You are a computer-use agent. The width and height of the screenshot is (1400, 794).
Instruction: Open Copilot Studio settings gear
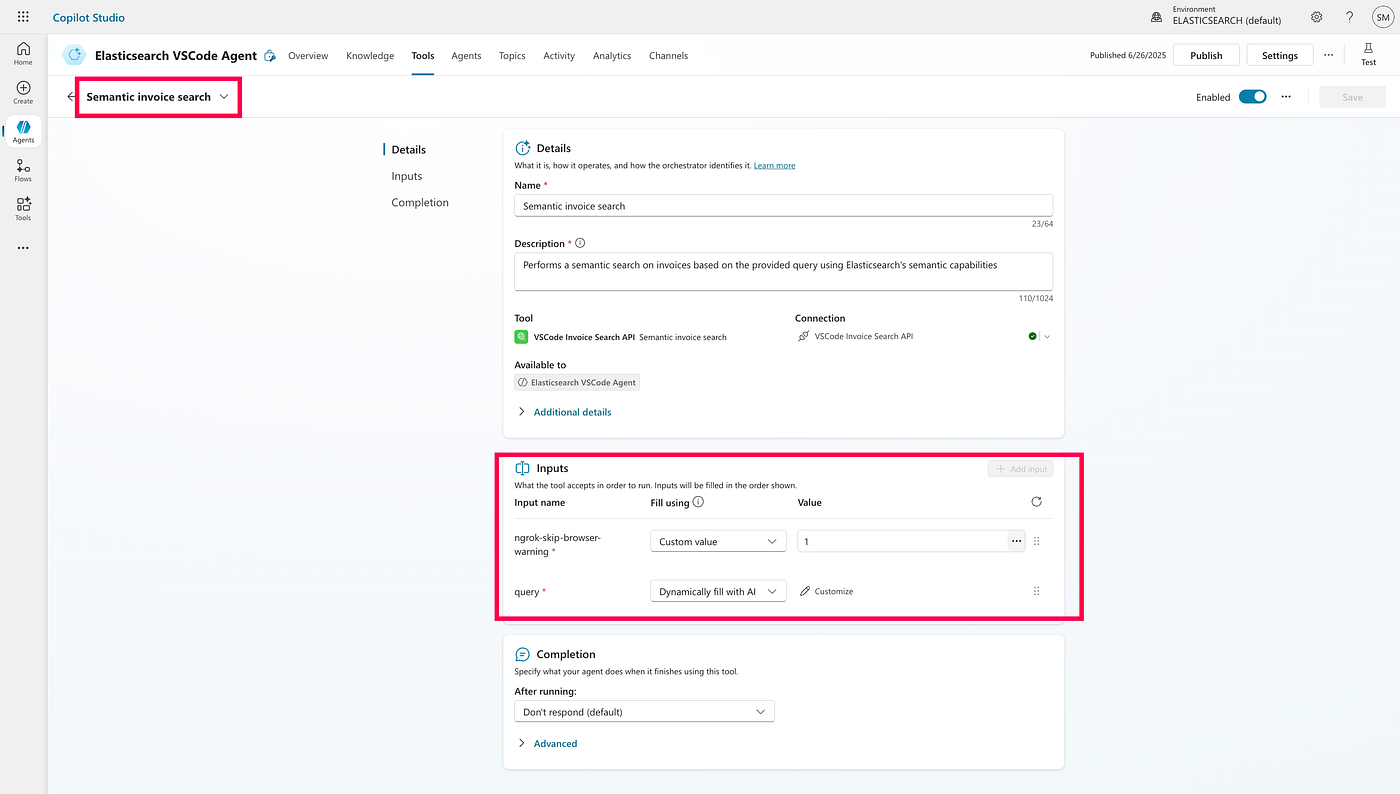(1316, 16)
